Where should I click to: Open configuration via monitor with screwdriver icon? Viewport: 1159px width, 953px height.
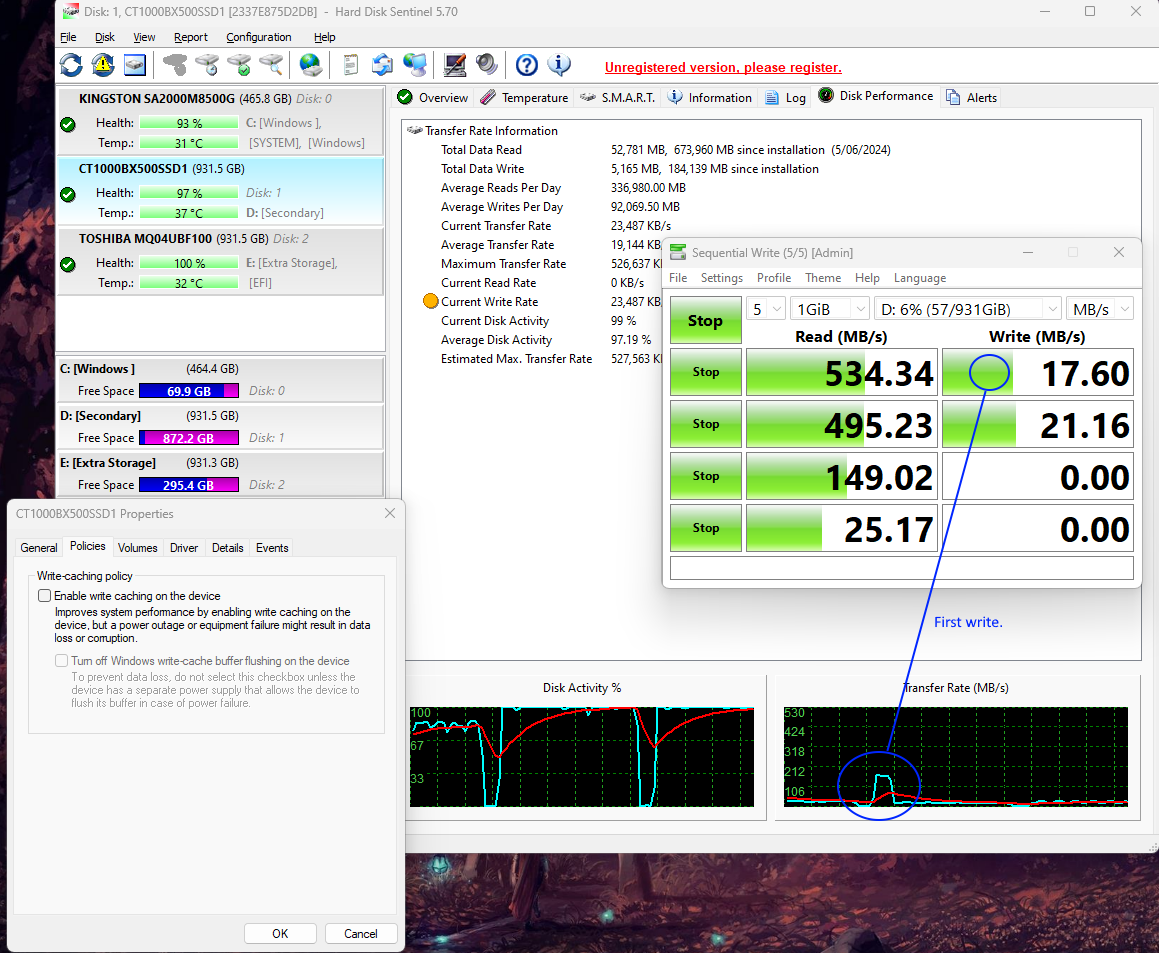point(455,65)
